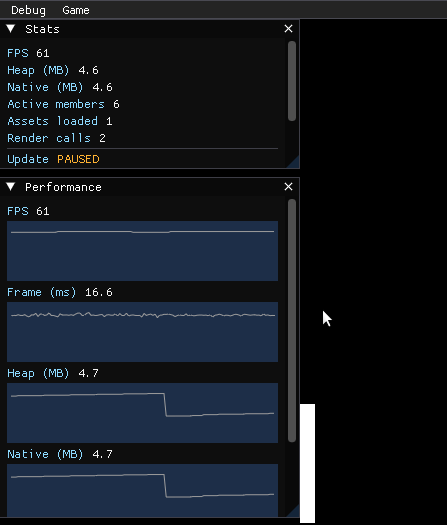Click the Assets loaded 1 line
Screen dimensions: 447x525
pyautogui.click(x=60, y=121)
